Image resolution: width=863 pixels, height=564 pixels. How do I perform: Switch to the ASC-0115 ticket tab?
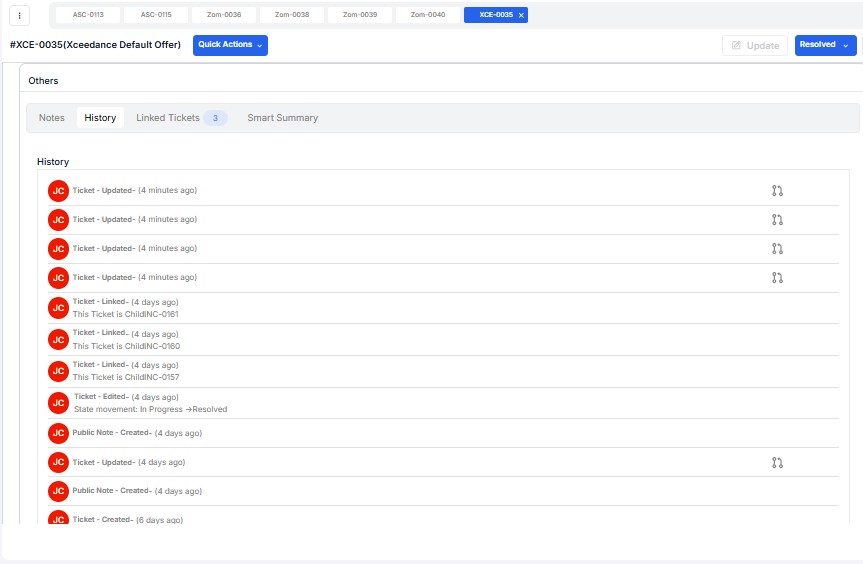(x=156, y=15)
